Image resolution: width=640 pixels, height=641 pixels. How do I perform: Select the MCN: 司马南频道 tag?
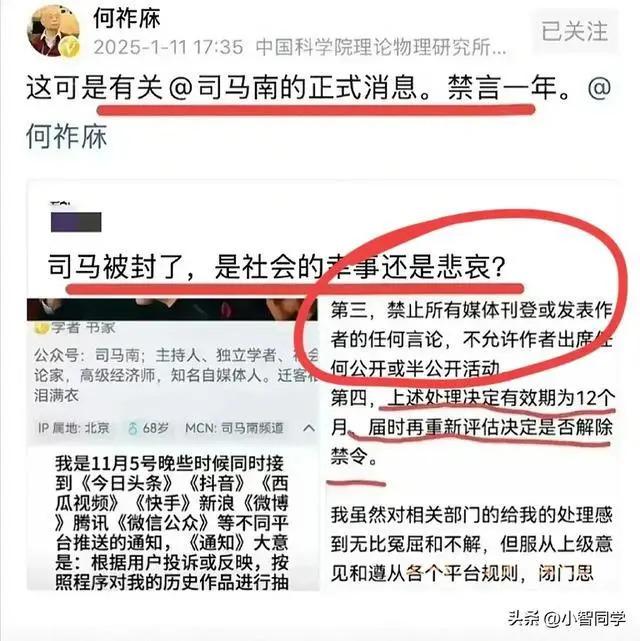click(234, 428)
